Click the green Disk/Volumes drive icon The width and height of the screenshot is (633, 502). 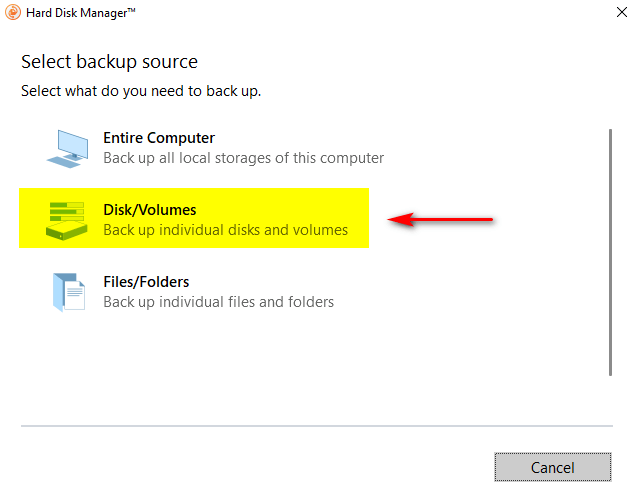pyautogui.click(x=67, y=220)
